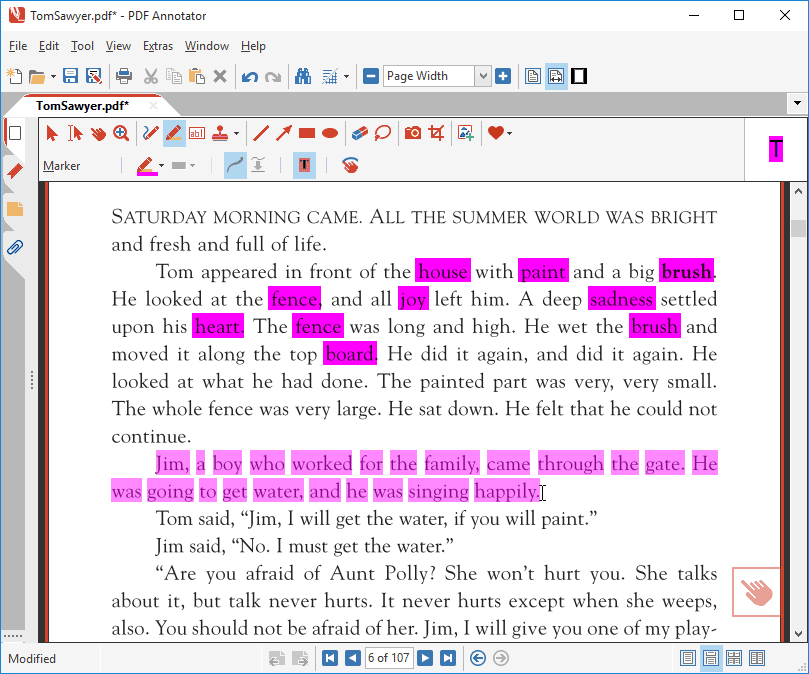The width and height of the screenshot is (809, 674).
Task: Toggle text highlight marker mode
Action: pyautogui.click(x=304, y=166)
